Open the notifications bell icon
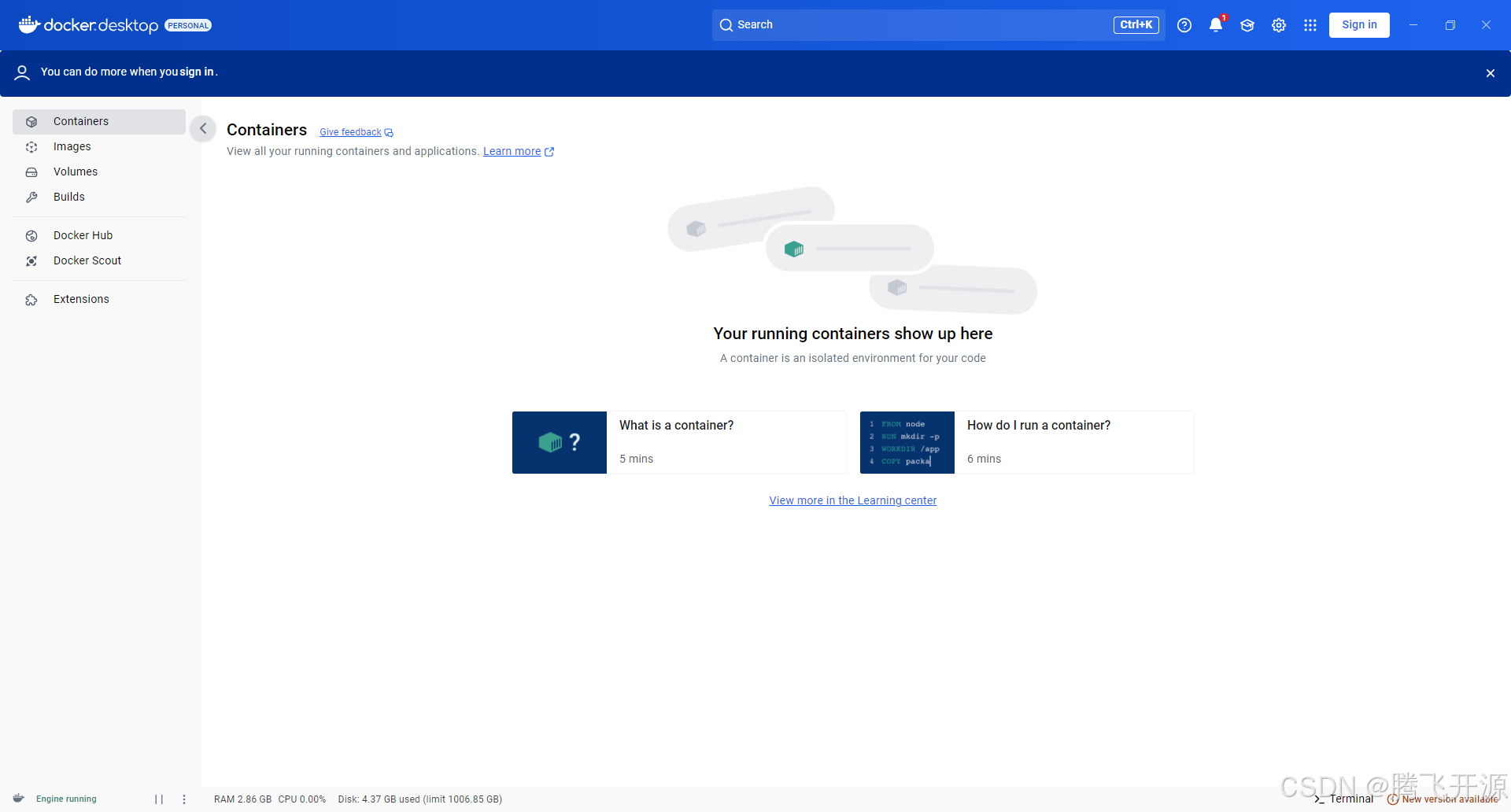Screen dimensions: 1511x812 [1216, 24]
